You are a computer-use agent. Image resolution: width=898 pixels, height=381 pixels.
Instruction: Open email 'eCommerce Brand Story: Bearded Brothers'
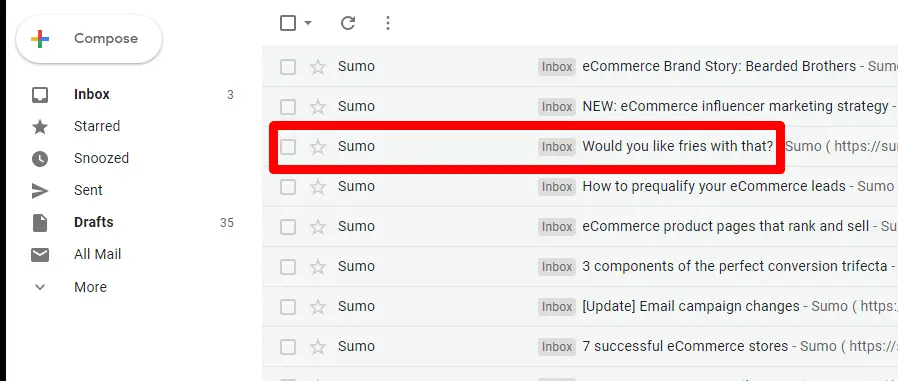point(719,66)
